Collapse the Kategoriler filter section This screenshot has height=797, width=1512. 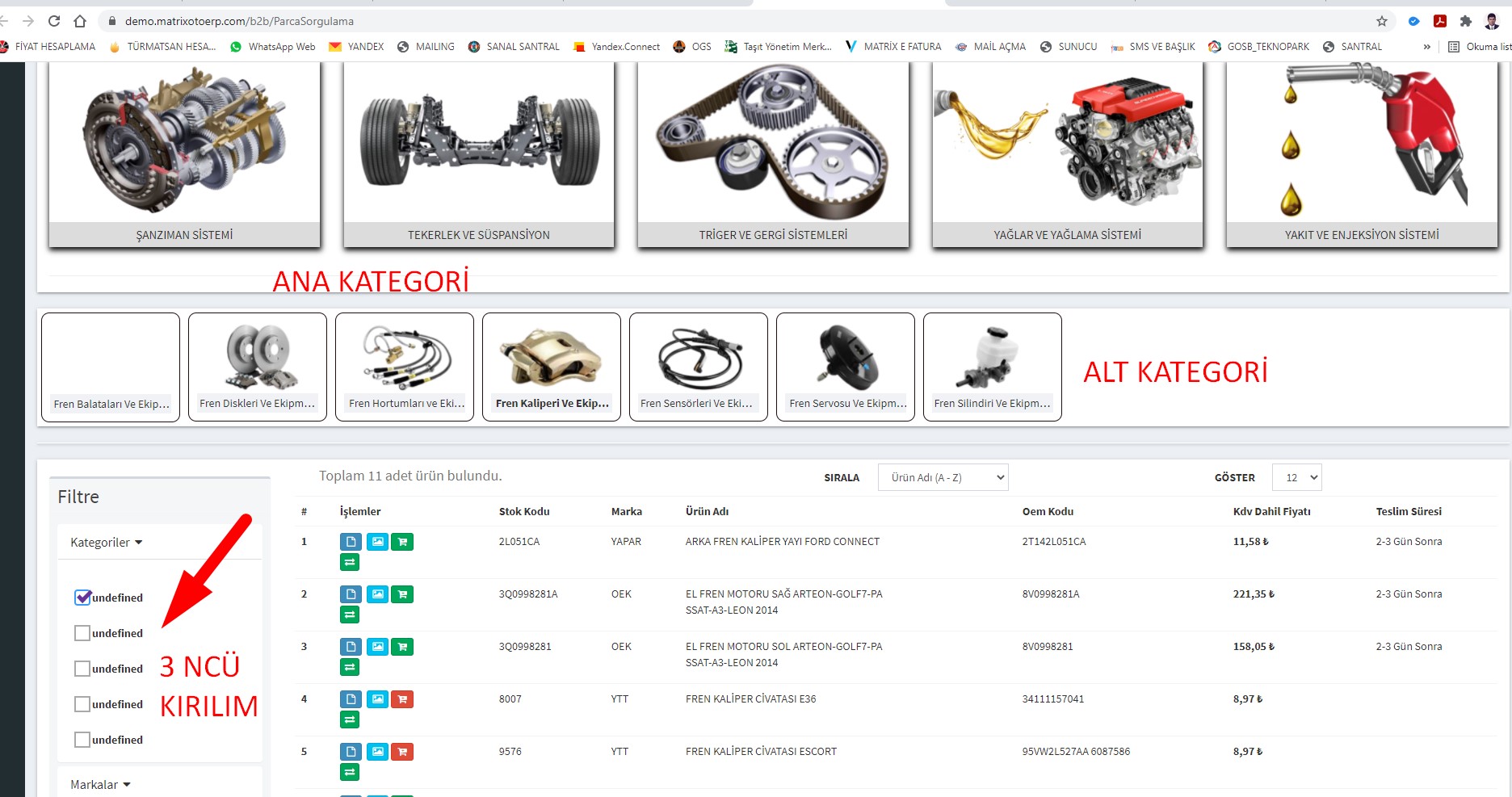click(x=106, y=543)
